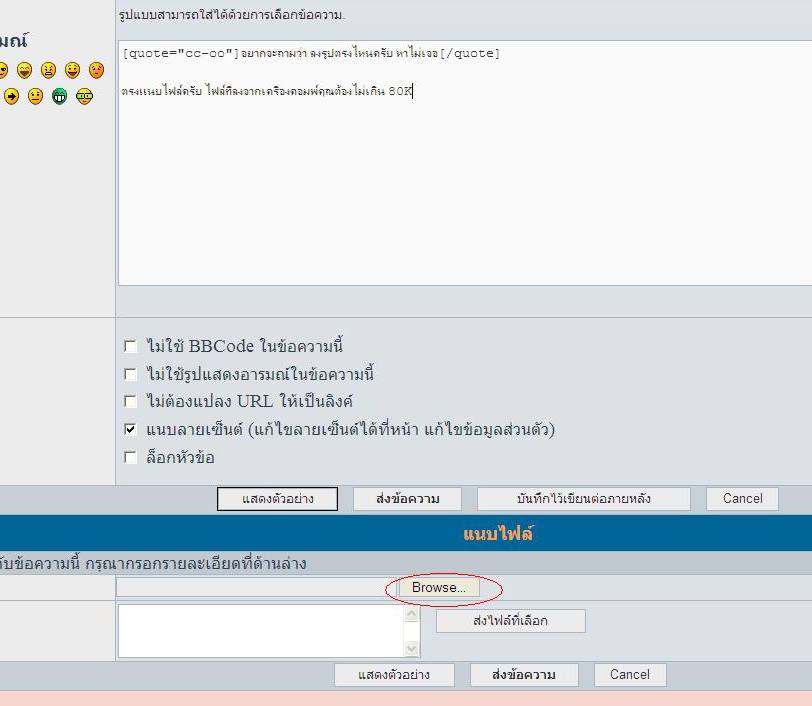Screen dimensions: 812x706
Task: Tick the disable emoticons checkbox
Action: [130, 374]
